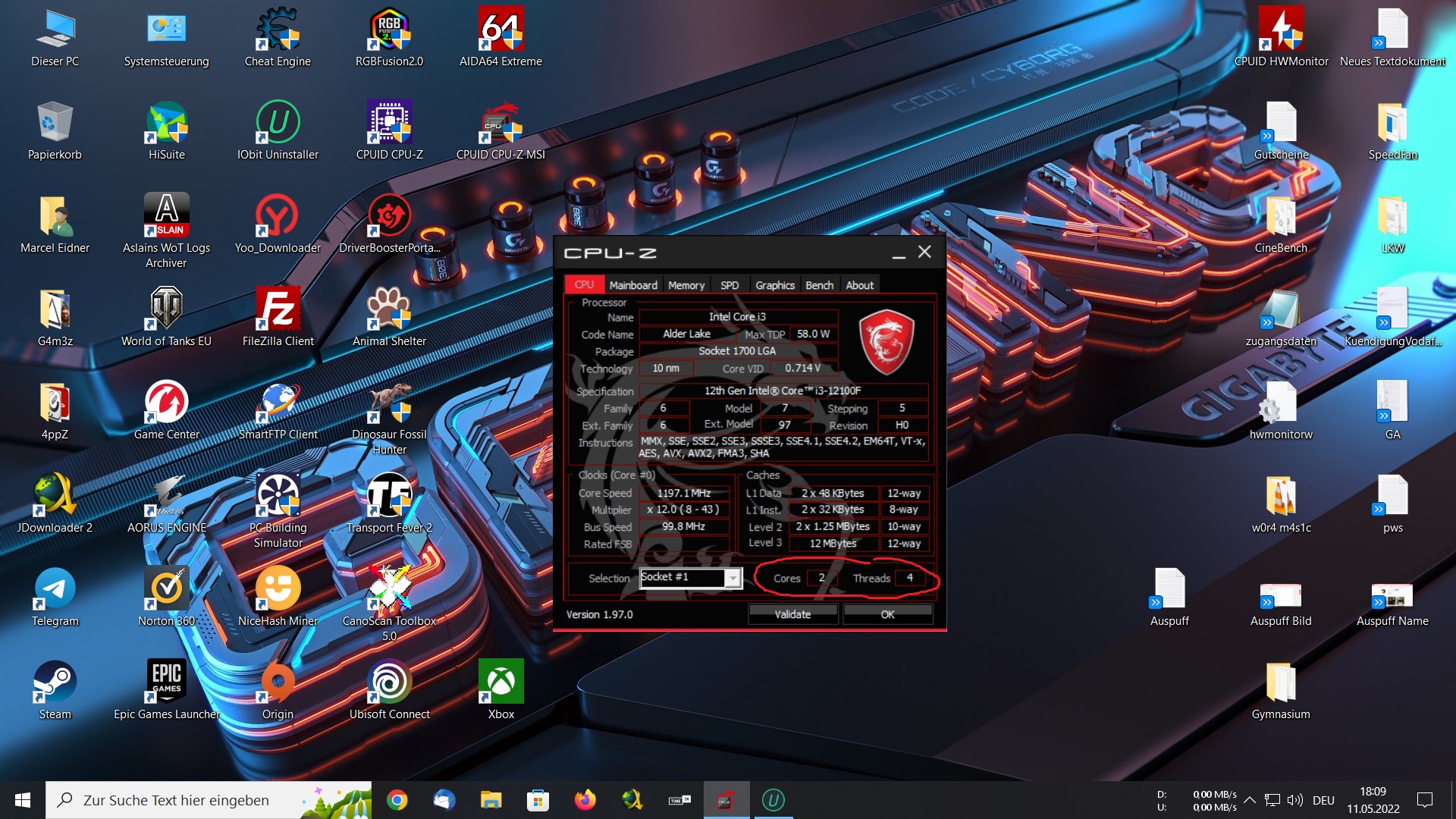Click OK in the CPU-Z window
Screen dimensions: 1456x819
[x=887, y=614]
